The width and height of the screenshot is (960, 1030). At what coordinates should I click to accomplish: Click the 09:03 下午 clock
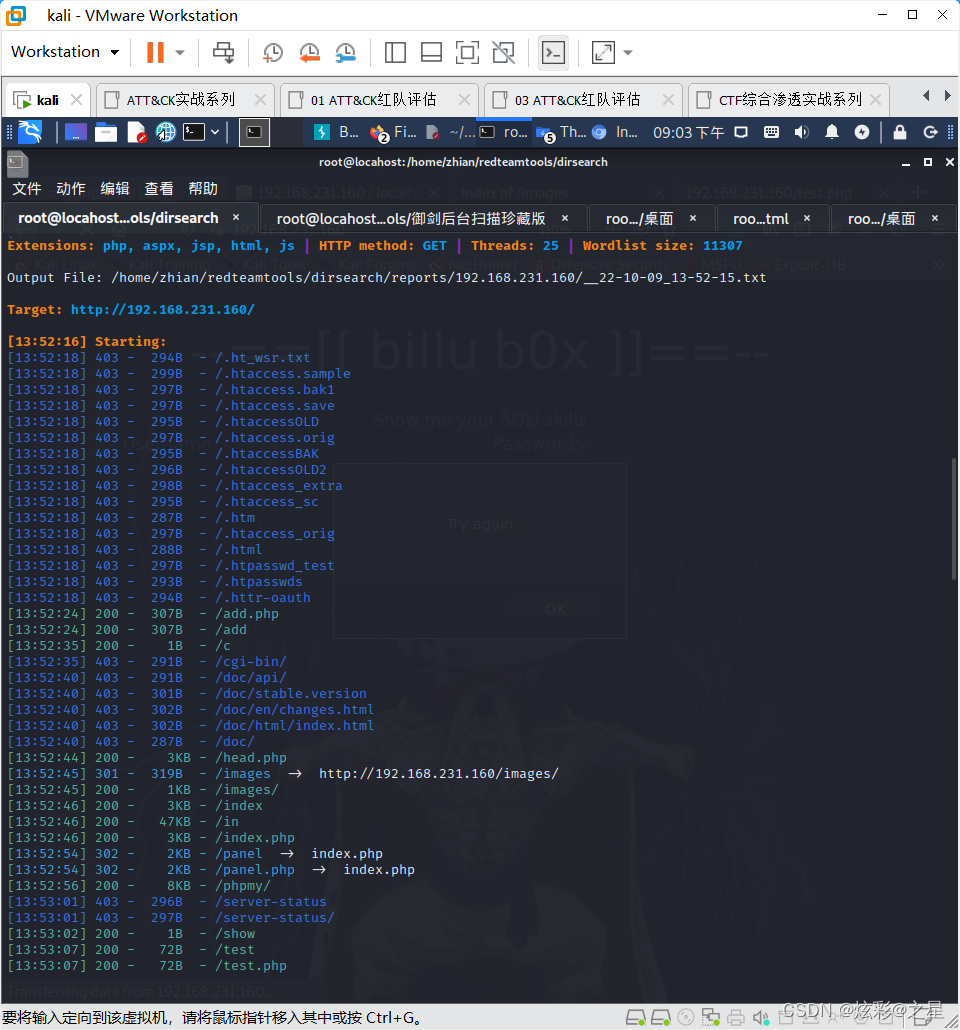[688, 133]
